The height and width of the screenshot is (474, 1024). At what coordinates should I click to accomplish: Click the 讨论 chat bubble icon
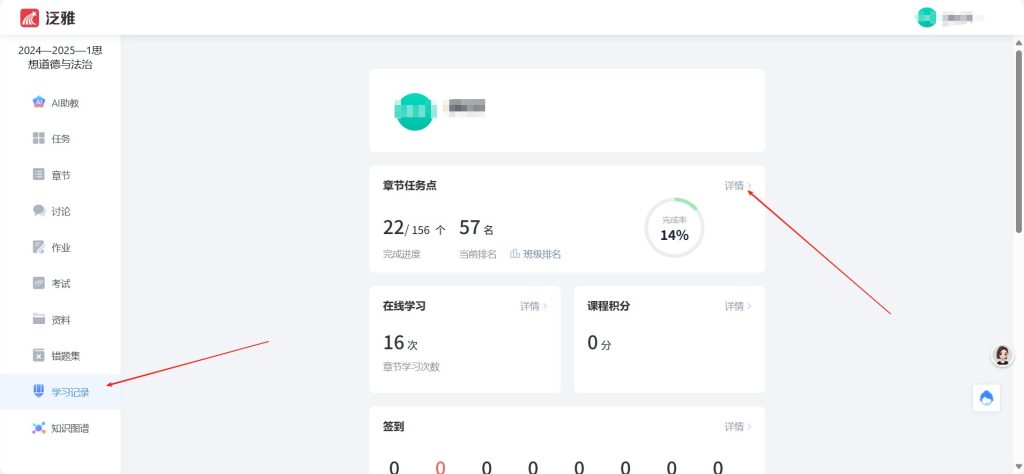click(39, 211)
